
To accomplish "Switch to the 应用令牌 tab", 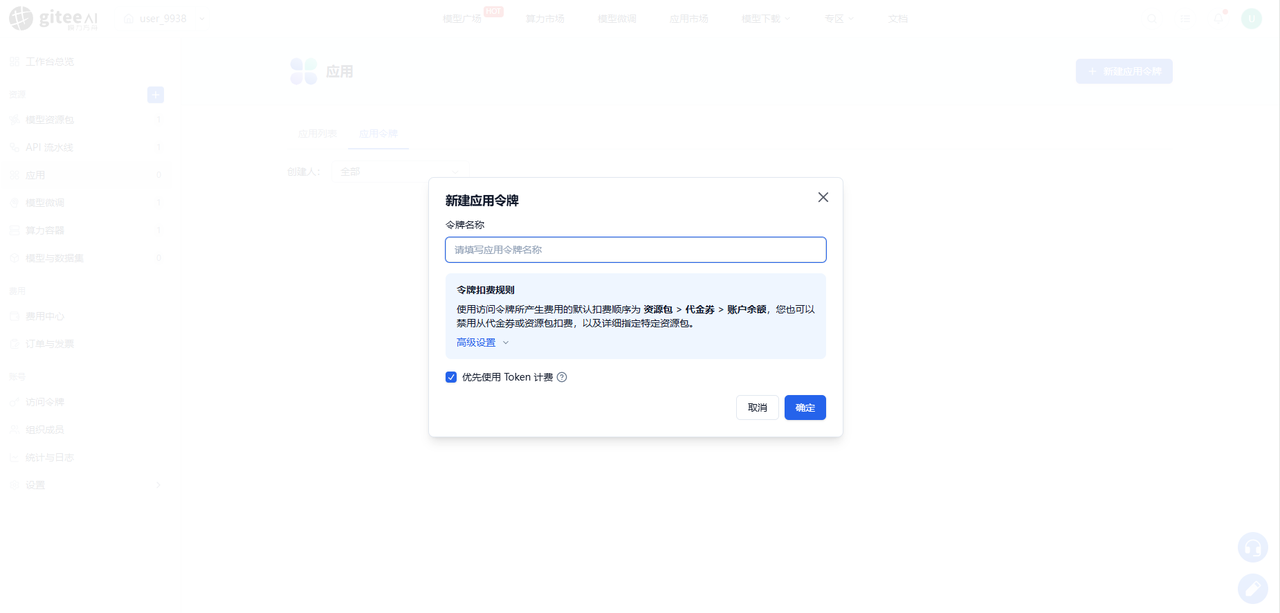I will [378, 133].
